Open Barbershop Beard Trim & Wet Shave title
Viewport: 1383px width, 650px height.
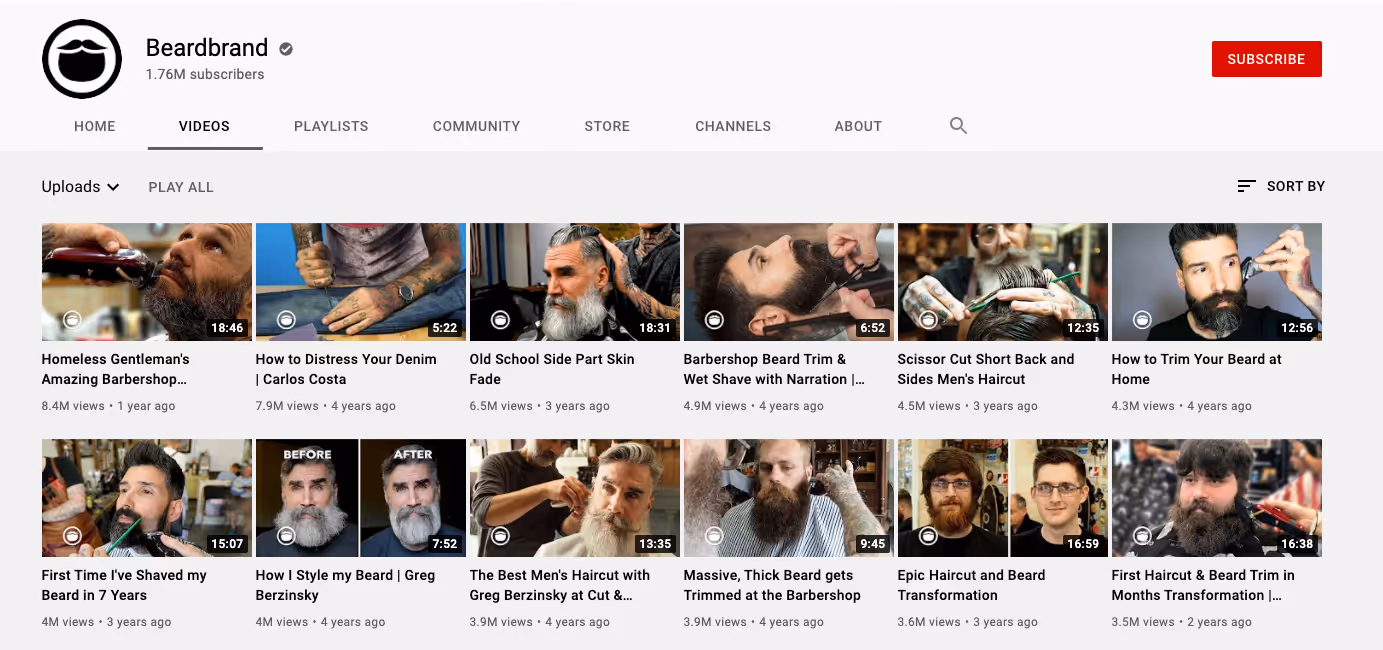[774, 369]
